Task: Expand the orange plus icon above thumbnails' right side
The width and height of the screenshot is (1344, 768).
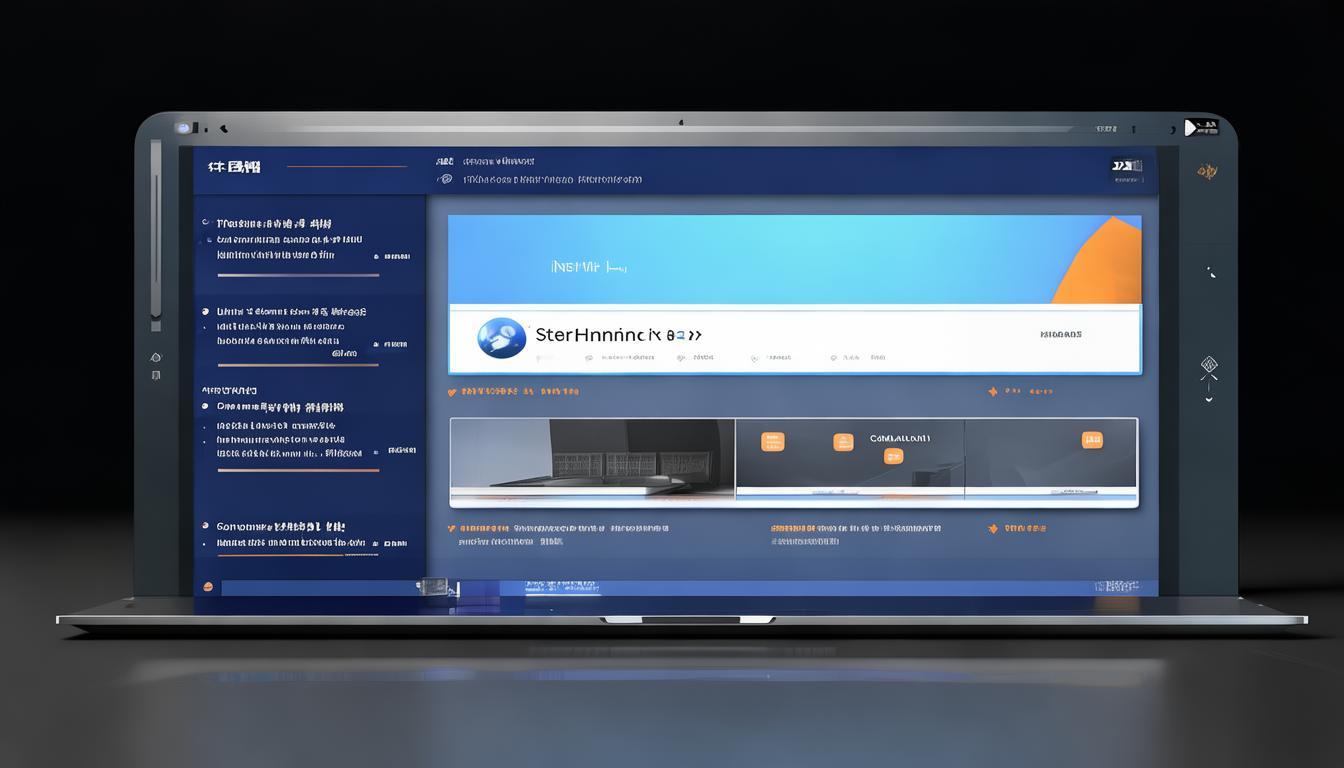Action: [x=993, y=392]
